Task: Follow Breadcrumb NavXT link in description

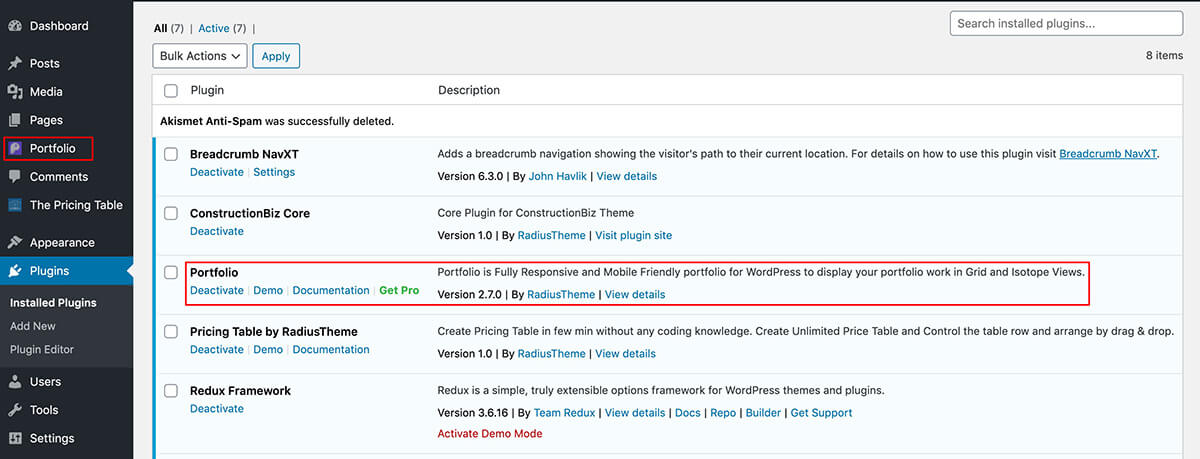Action: (1108, 155)
